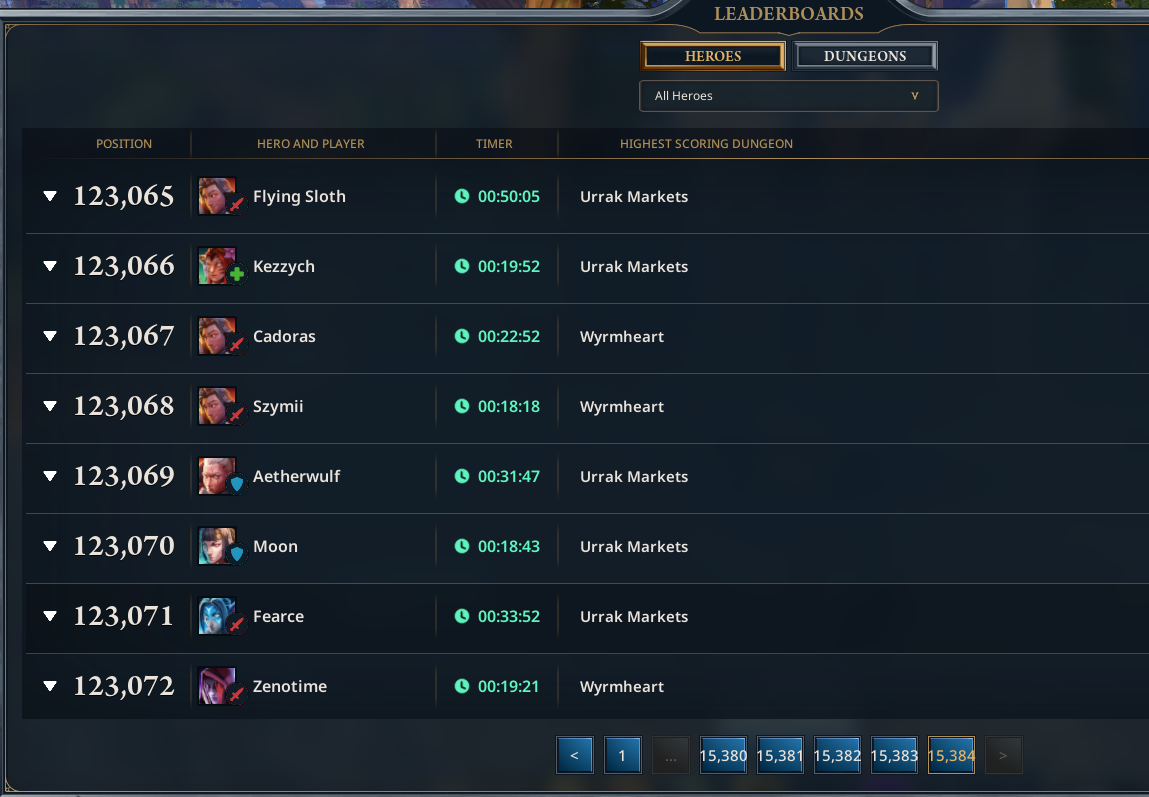Go to the previous page arrow

(x=574, y=755)
